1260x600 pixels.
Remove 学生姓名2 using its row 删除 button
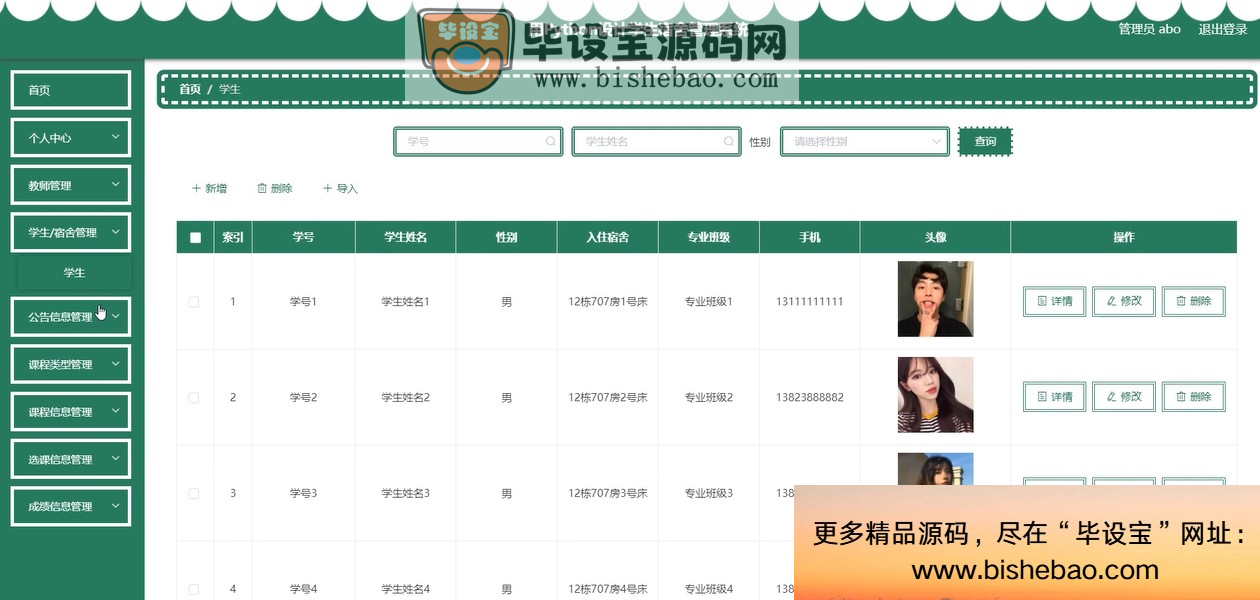(x=1194, y=397)
